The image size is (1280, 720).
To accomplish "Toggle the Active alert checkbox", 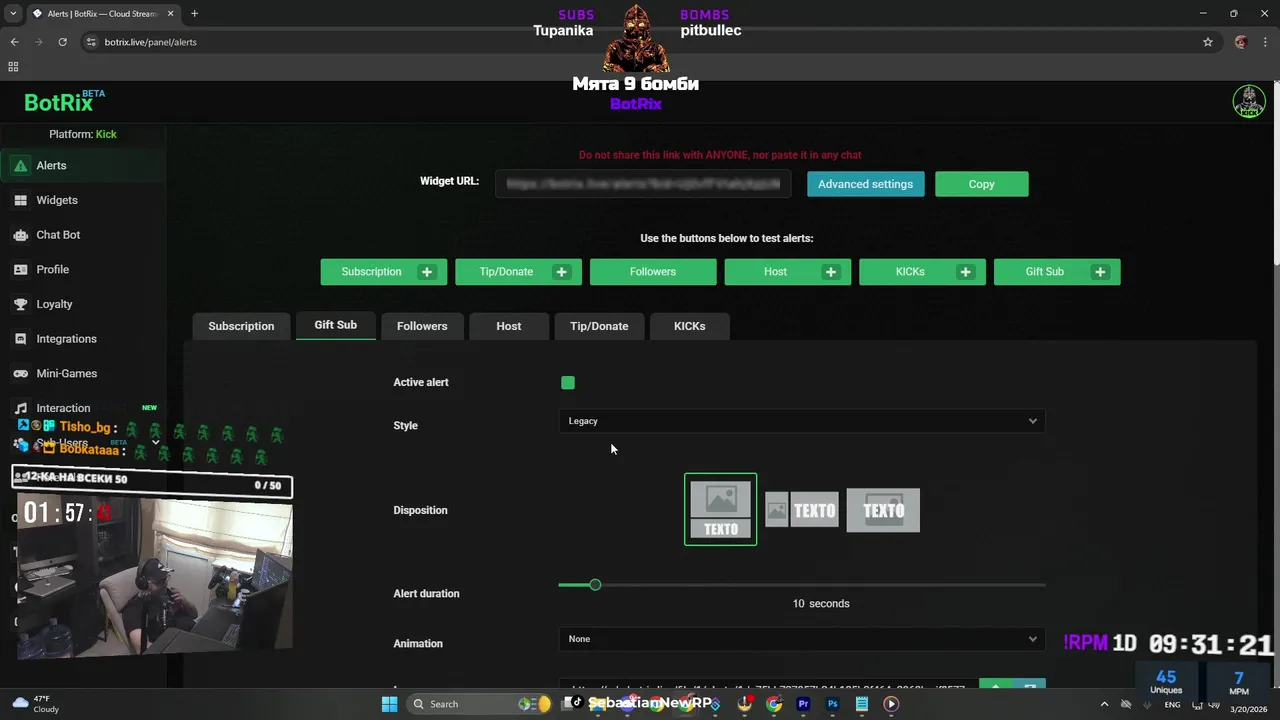I will point(568,383).
